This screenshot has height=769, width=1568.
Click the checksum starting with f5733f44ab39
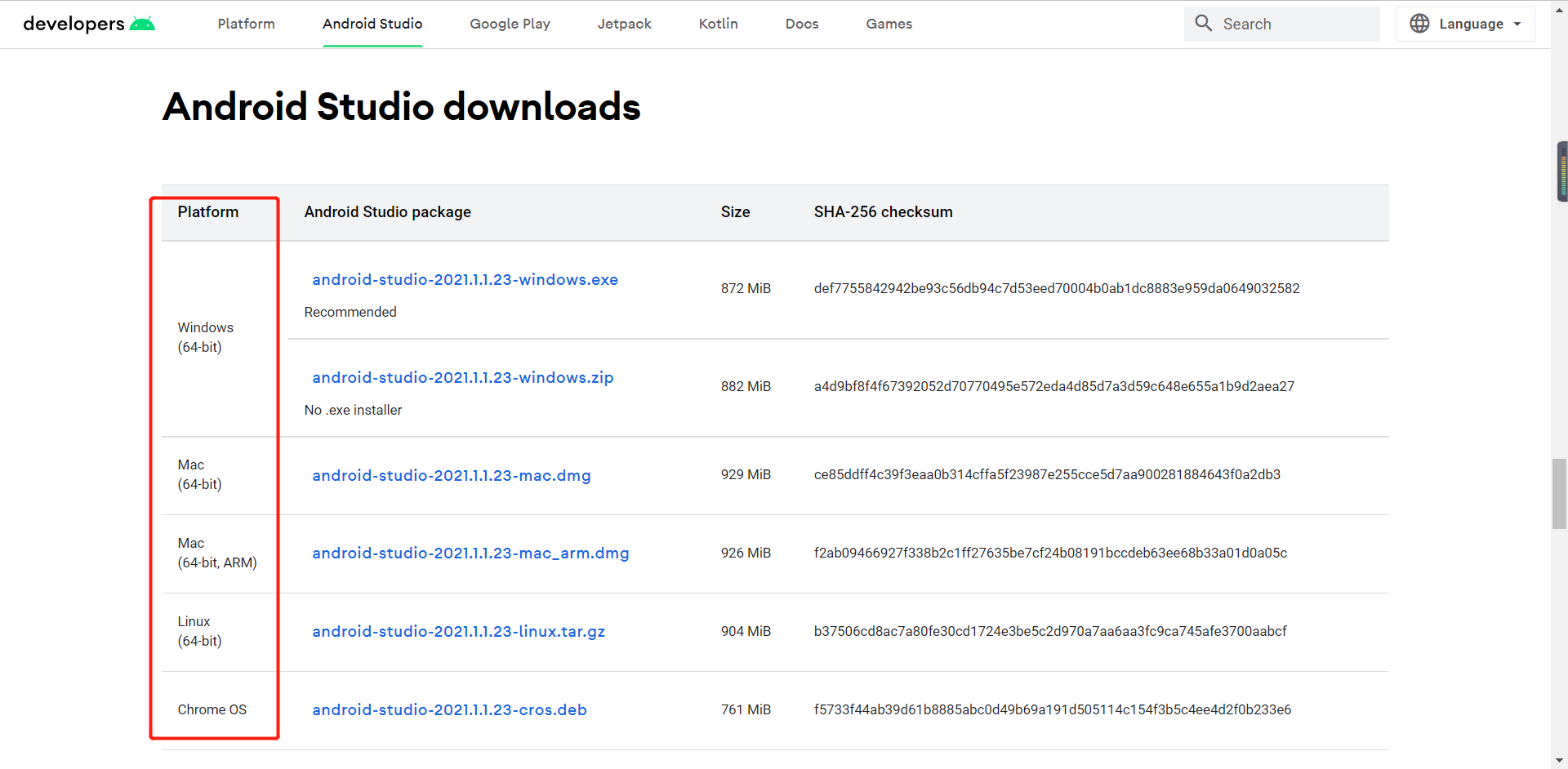pyautogui.click(x=1053, y=709)
